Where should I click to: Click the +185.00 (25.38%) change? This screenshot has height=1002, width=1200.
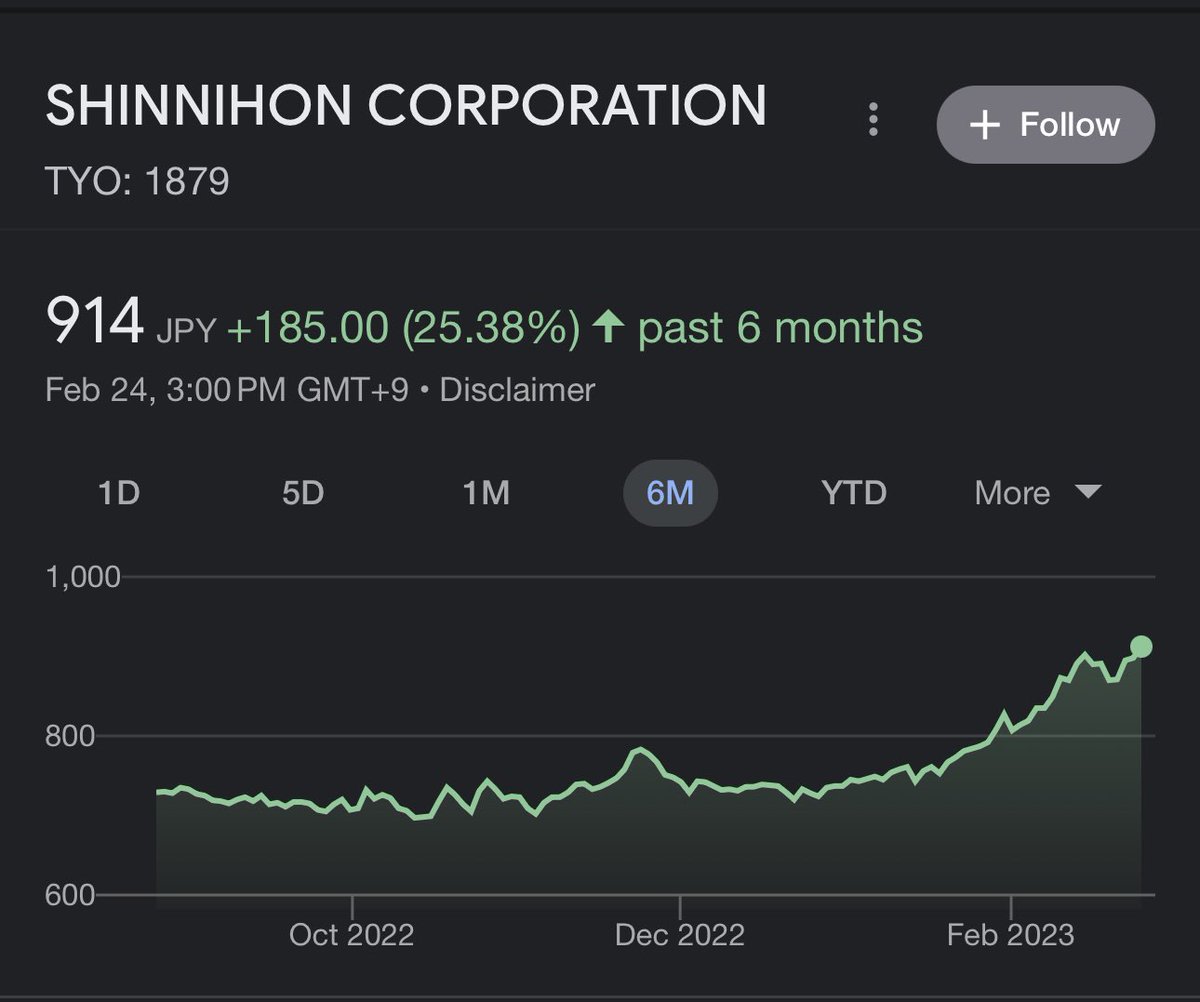404,328
